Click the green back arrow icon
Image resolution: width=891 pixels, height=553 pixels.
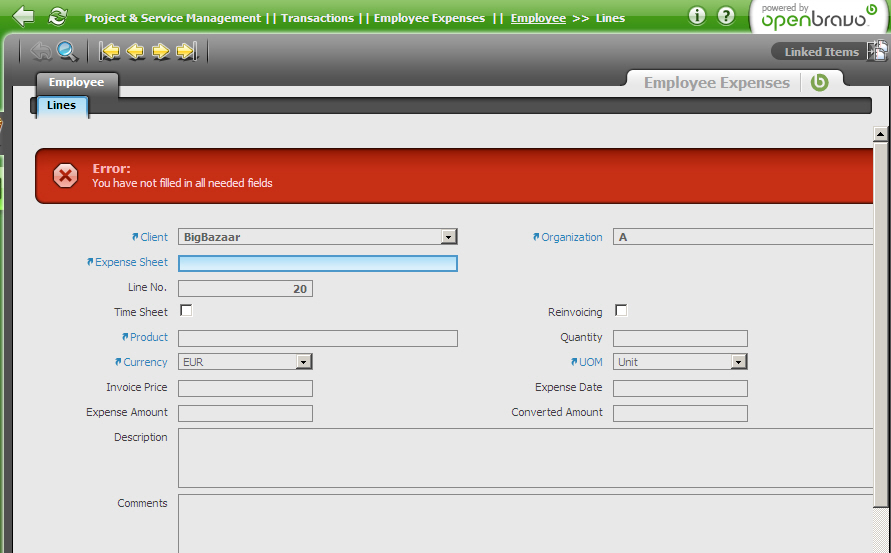(24, 16)
